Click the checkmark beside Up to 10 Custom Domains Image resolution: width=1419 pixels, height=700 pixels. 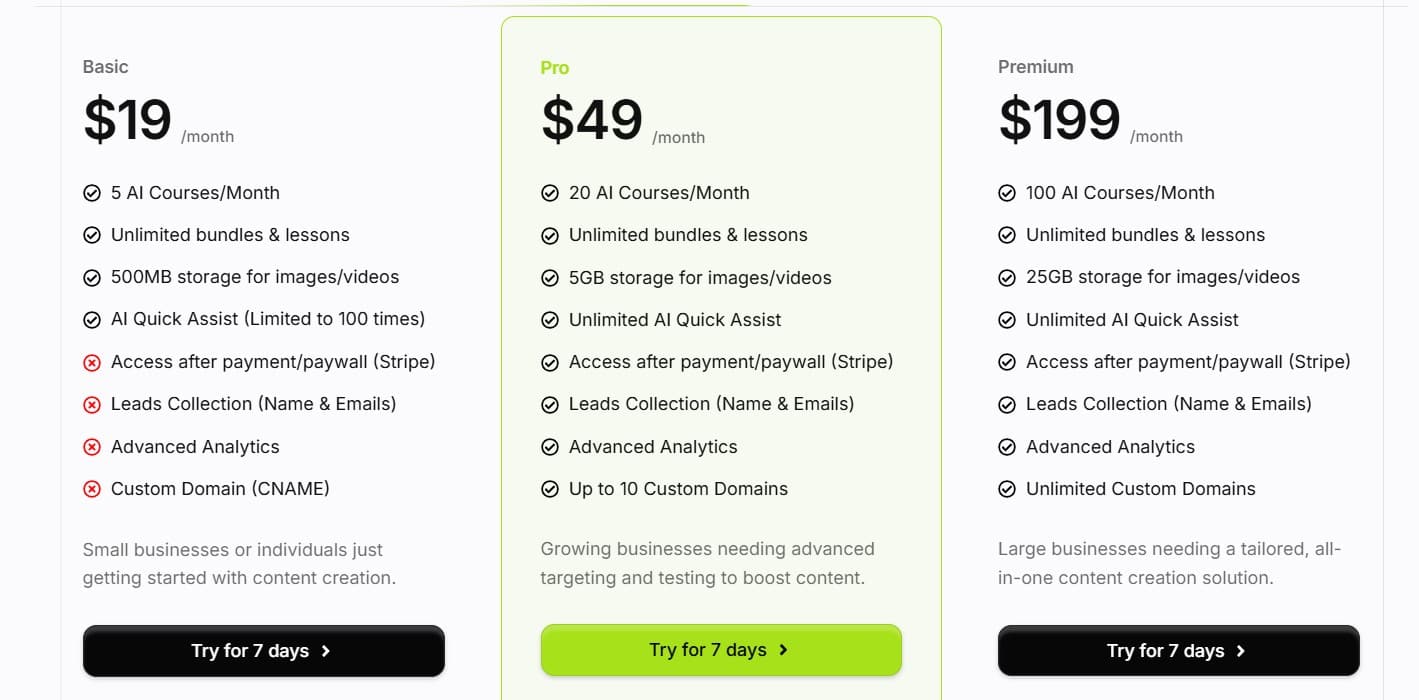point(550,489)
